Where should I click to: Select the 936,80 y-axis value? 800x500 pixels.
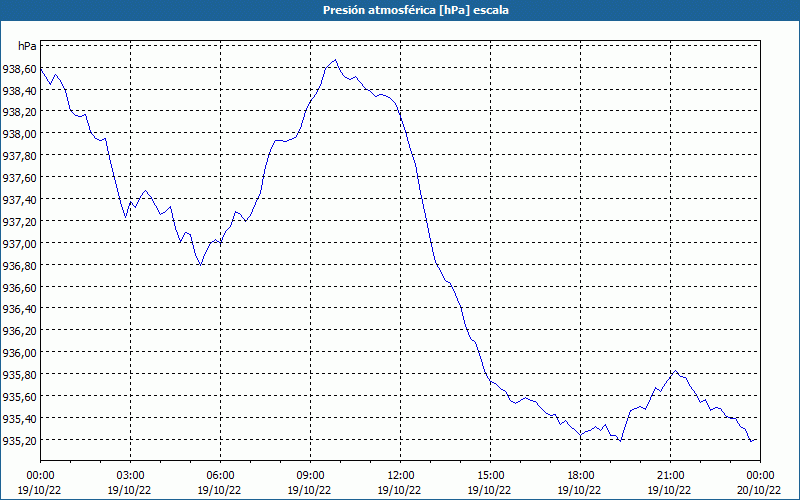click(19, 266)
